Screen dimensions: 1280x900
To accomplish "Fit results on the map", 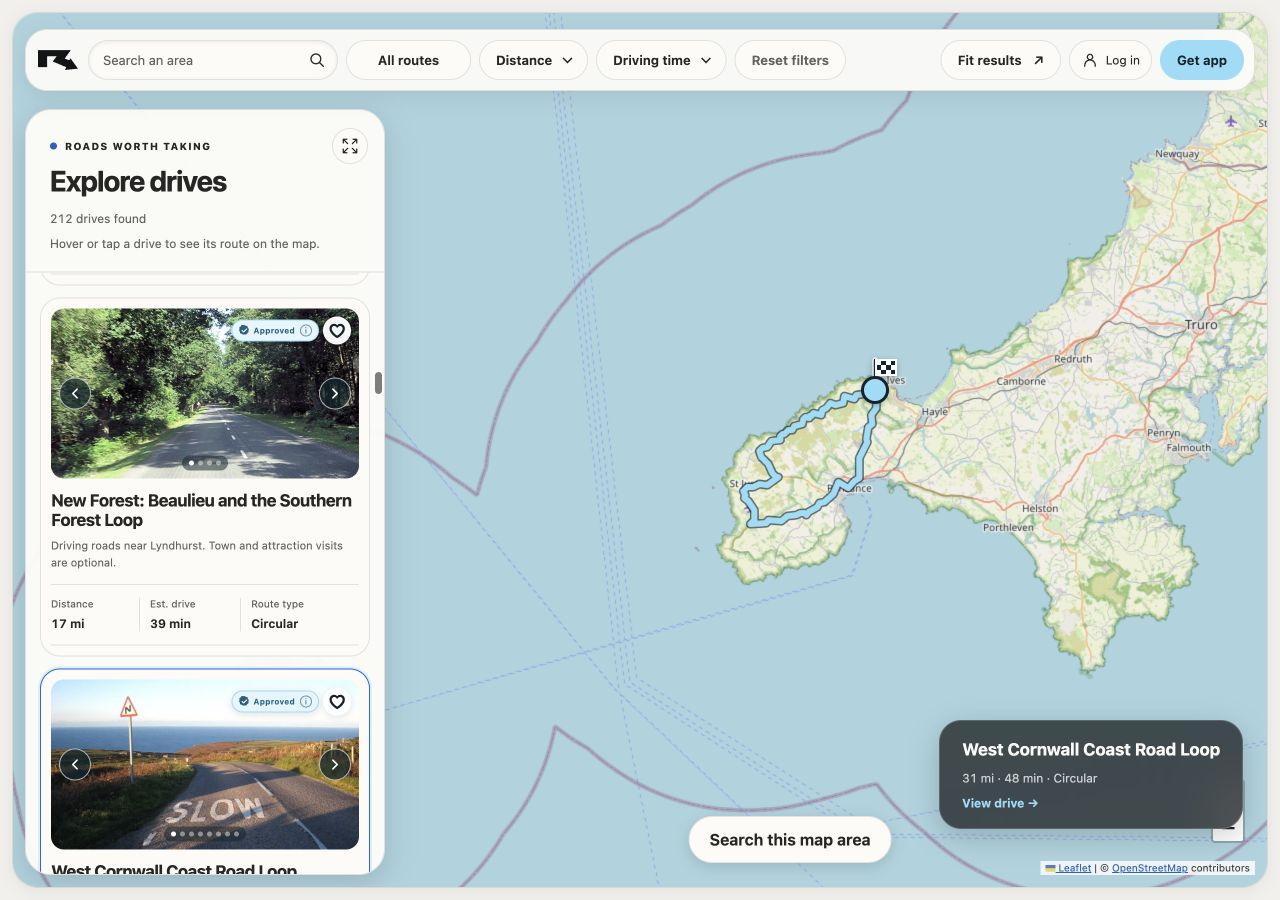I will [x=1000, y=60].
